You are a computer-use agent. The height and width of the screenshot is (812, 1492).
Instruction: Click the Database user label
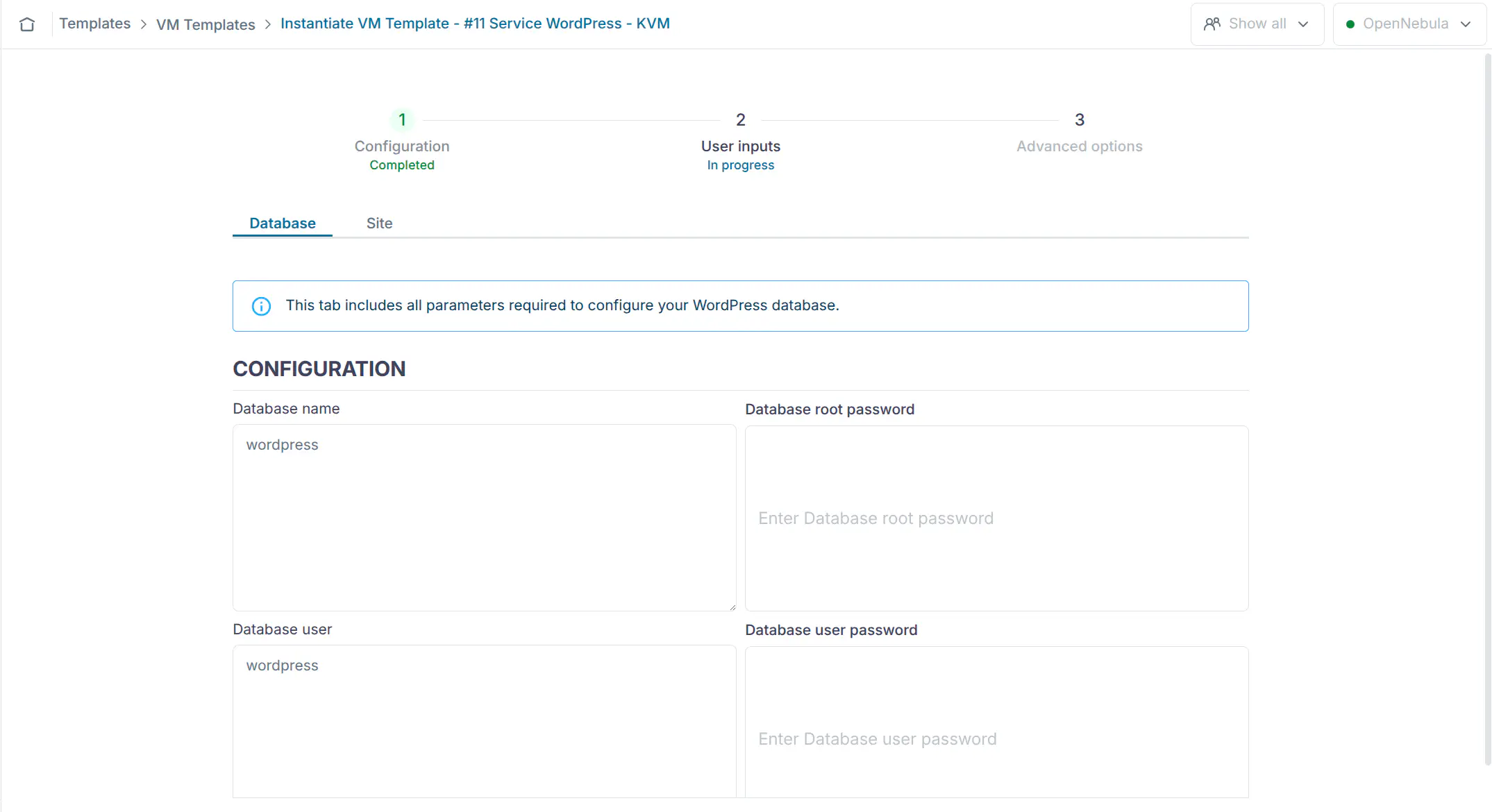pyautogui.click(x=283, y=629)
